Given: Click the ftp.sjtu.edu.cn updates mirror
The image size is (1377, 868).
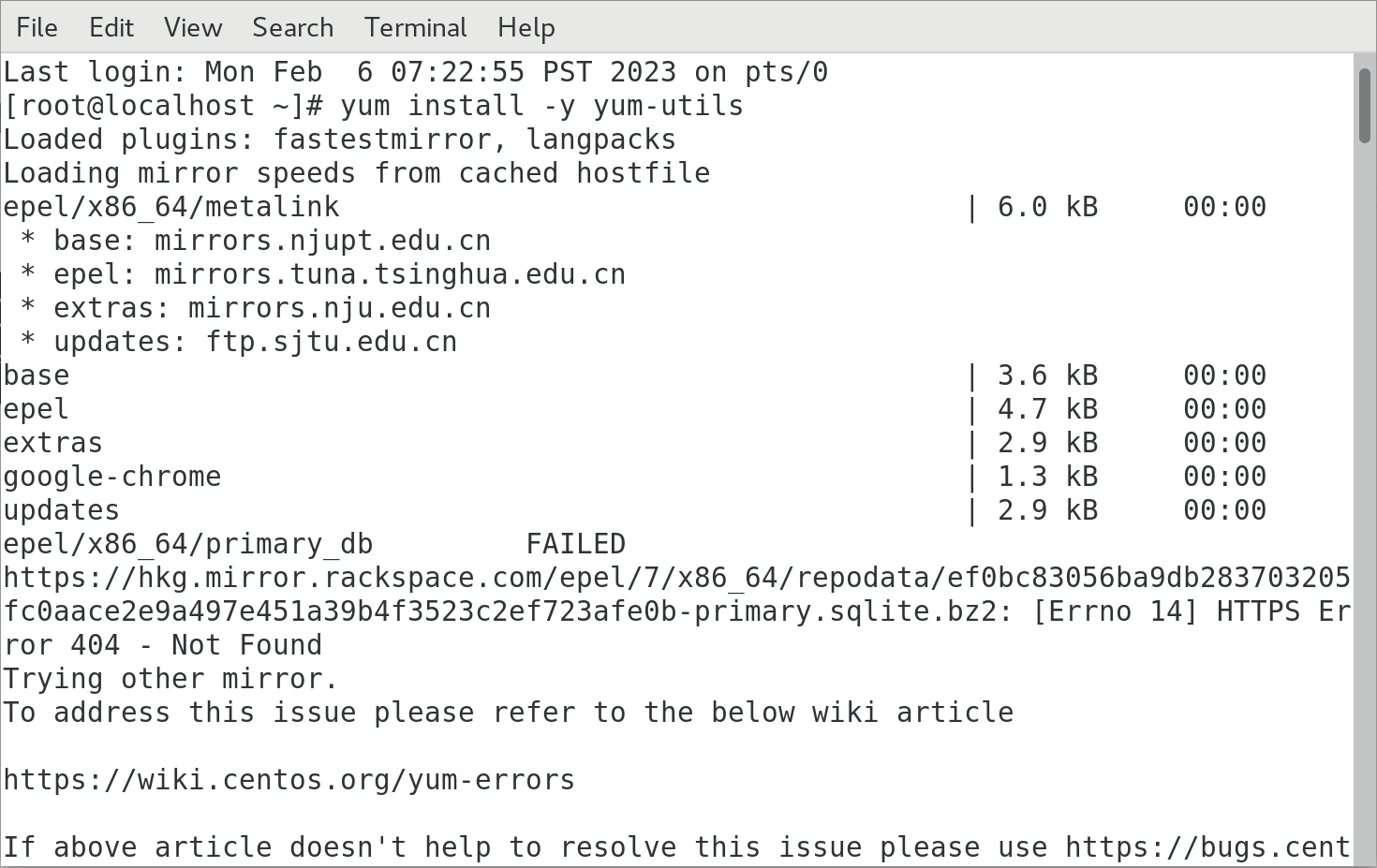Looking at the screenshot, I should (x=332, y=342).
